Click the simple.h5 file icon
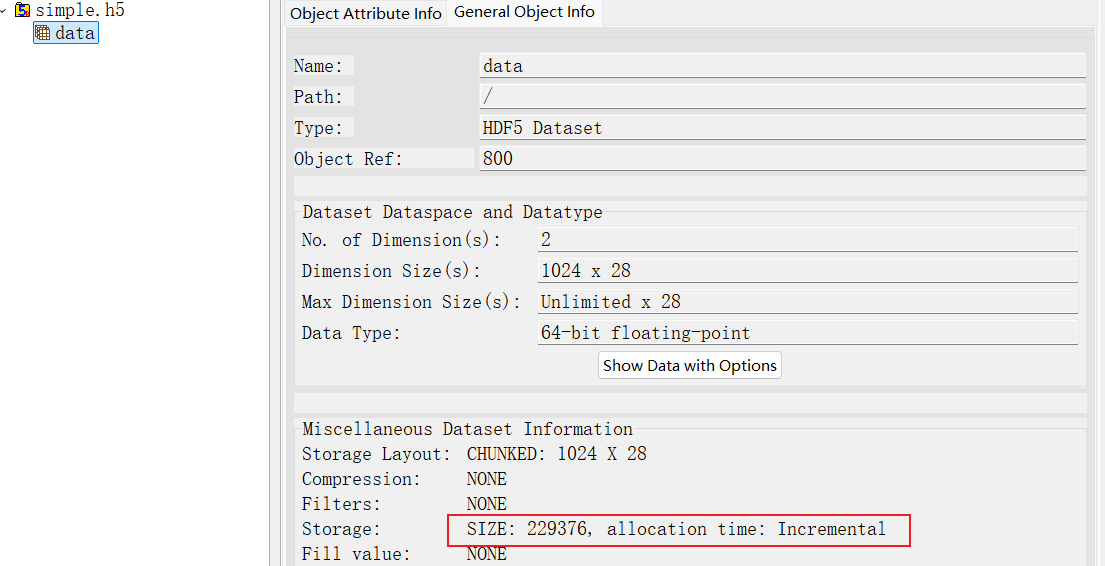Image resolution: width=1105 pixels, height=566 pixels. (23, 11)
